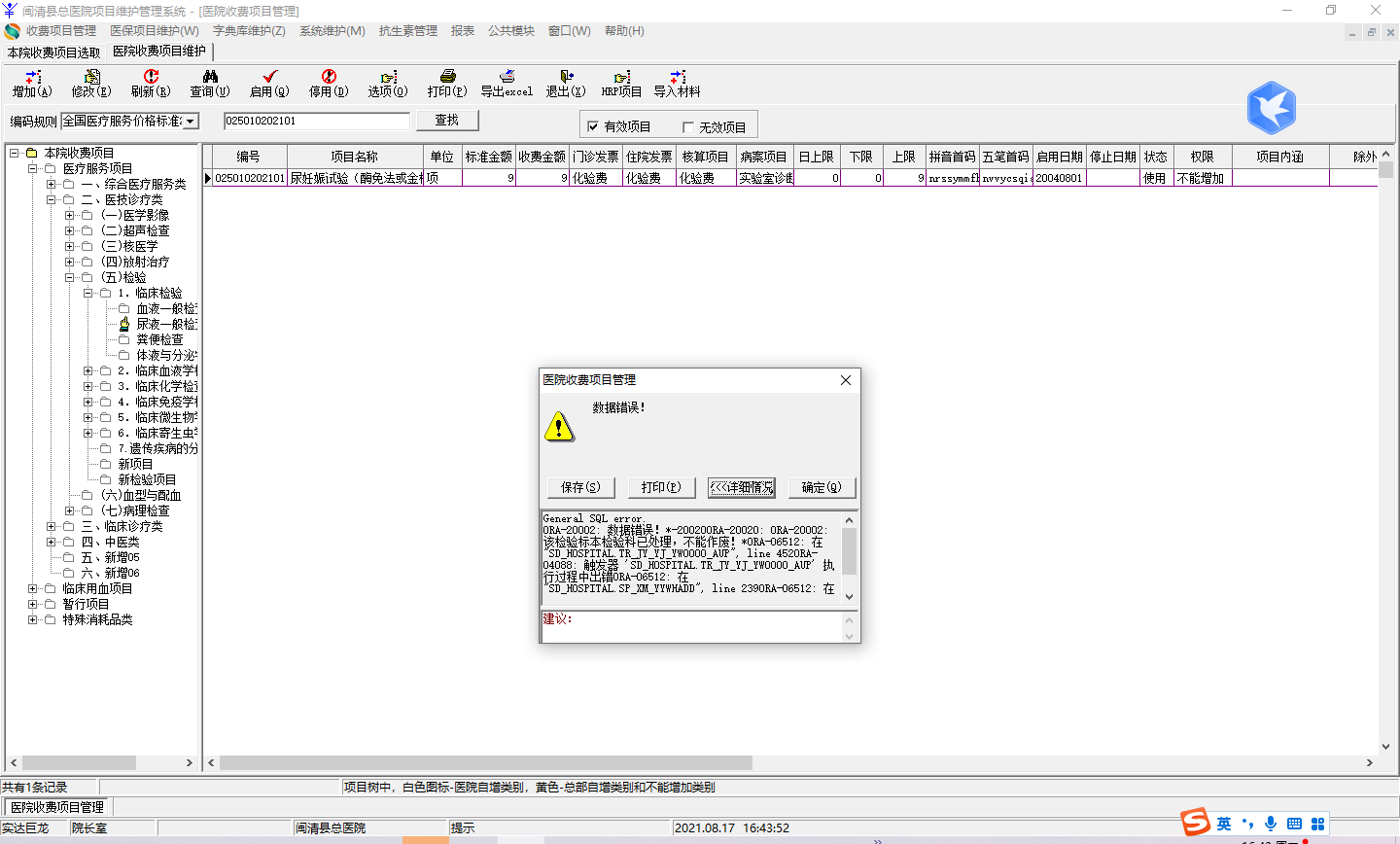
Task: Click the 不能增加 cell in the grid row
Action: 1203,178
